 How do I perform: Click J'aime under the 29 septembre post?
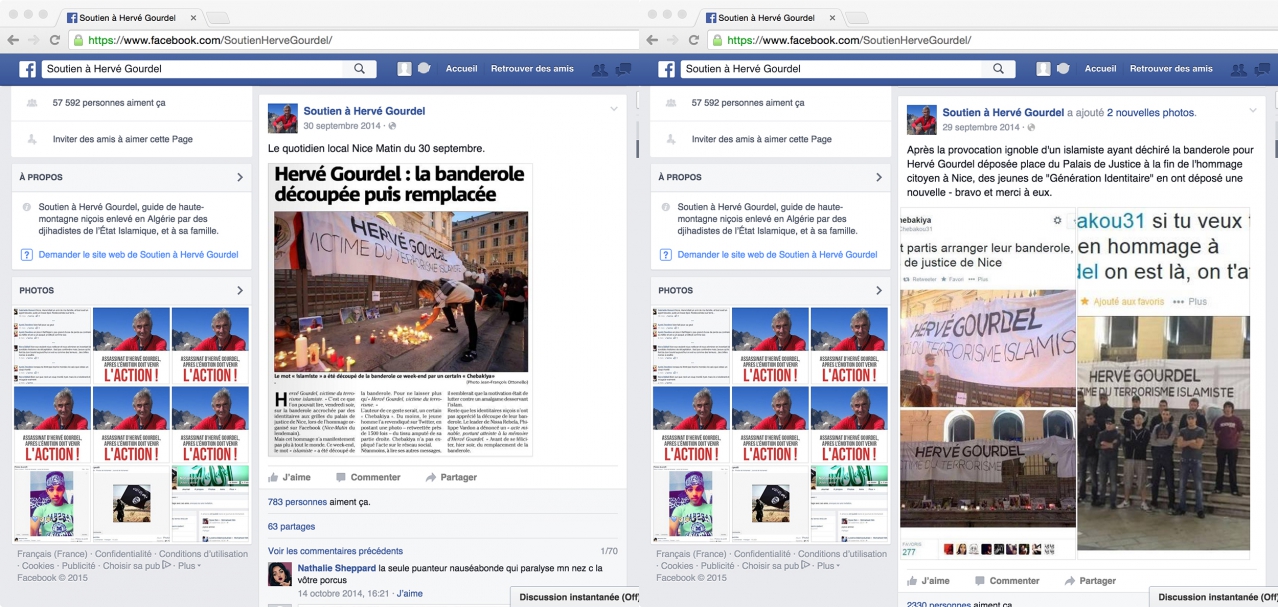tap(928, 580)
